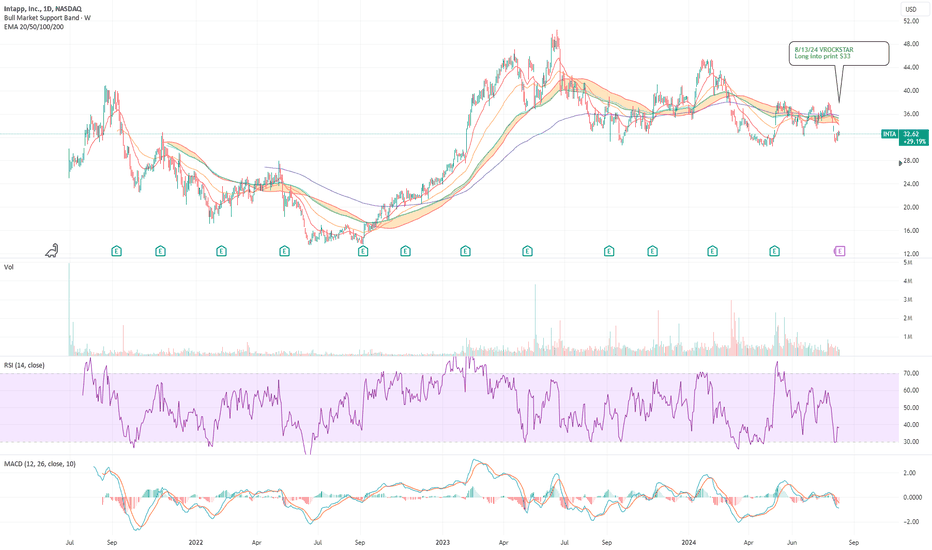The height and width of the screenshot is (550, 932).
Task: Select the EMA 20/50/100/200 indicator legend
Action: (34, 27)
